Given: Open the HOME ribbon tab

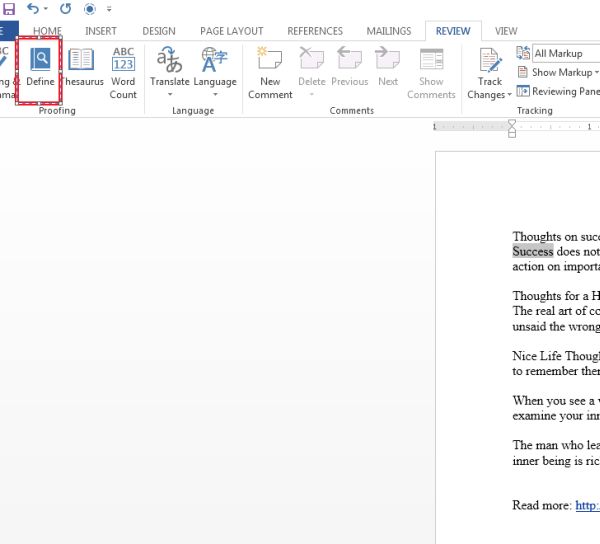Looking at the screenshot, I should click(x=47, y=31).
